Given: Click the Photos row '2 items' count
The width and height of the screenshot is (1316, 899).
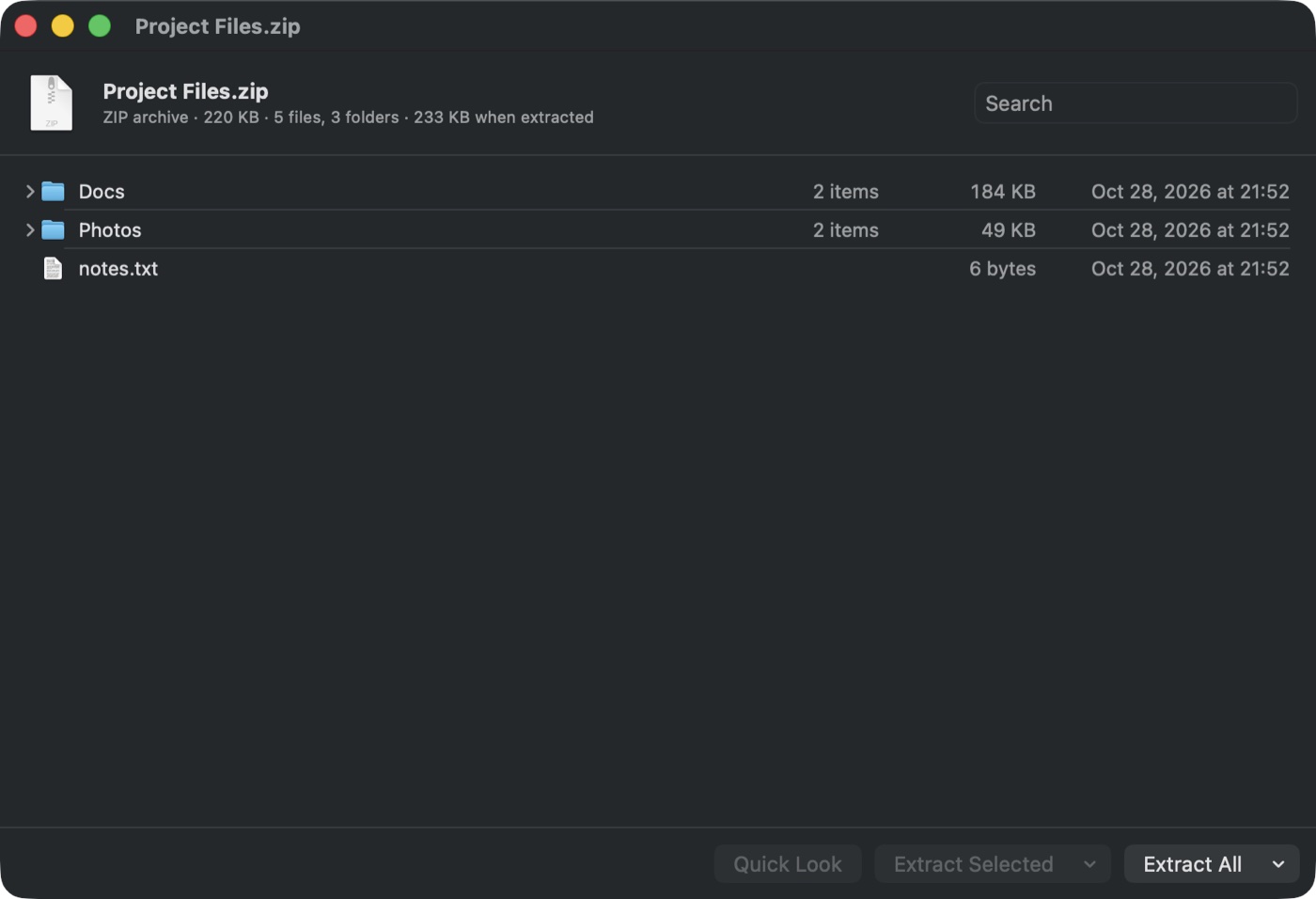Looking at the screenshot, I should 846,230.
